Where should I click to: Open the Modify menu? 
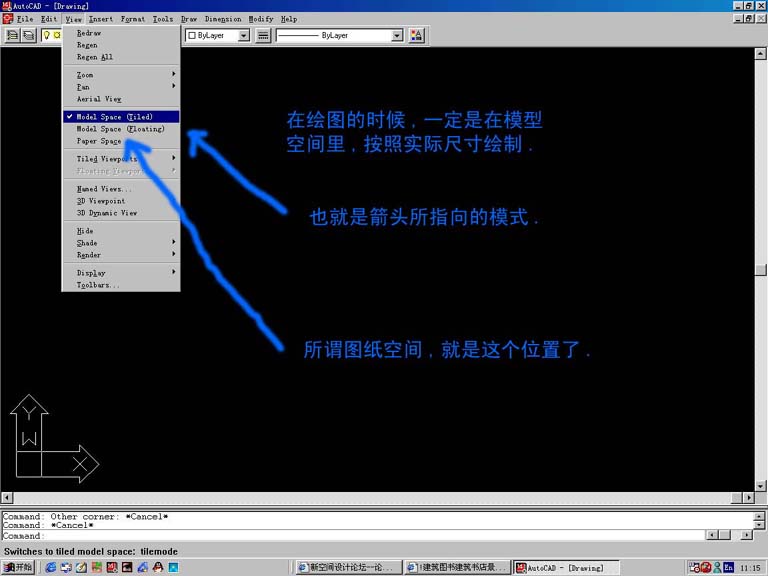(x=261, y=19)
